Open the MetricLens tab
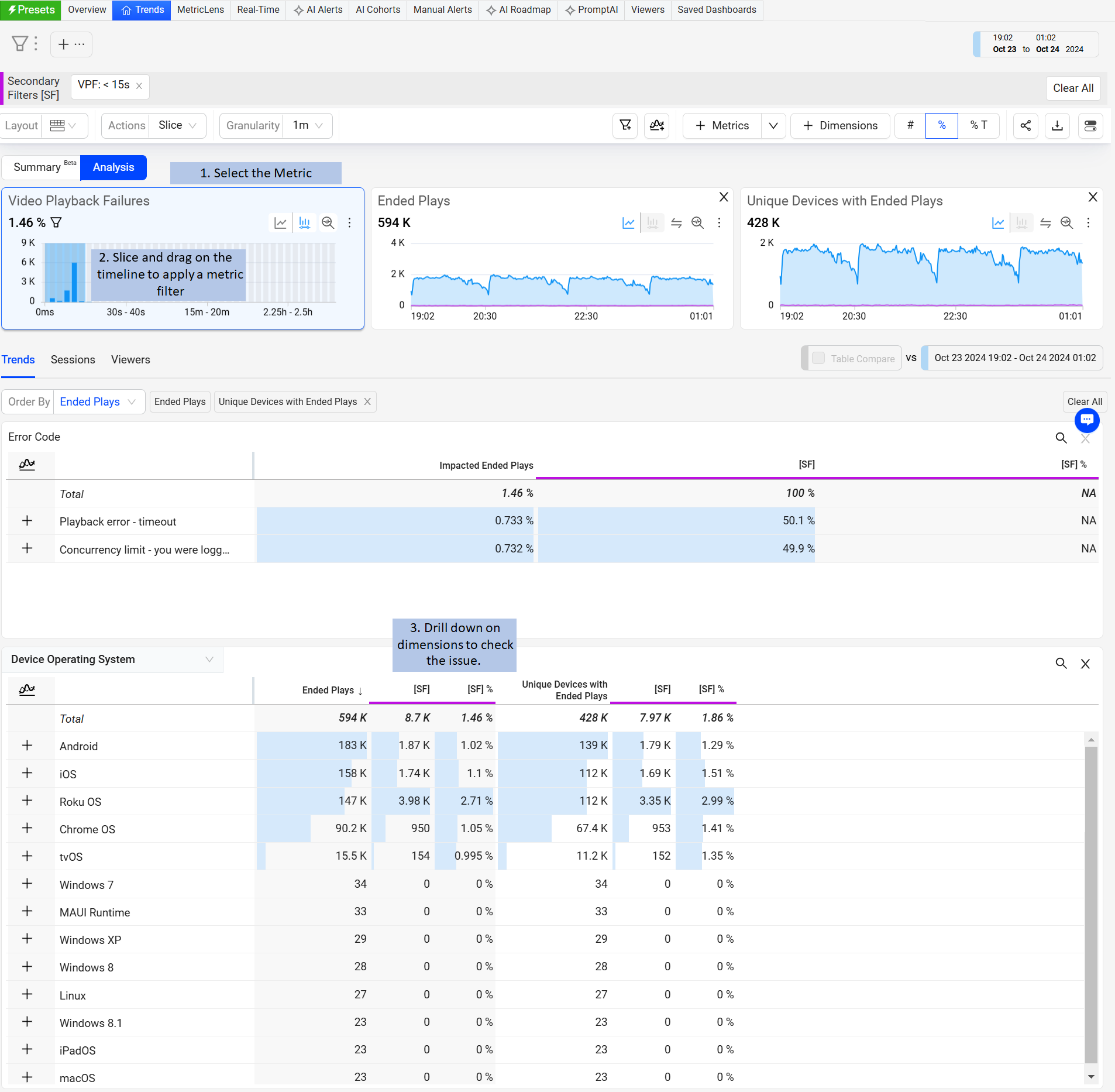Viewport: 1115px width, 1092px height. (200, 10)
